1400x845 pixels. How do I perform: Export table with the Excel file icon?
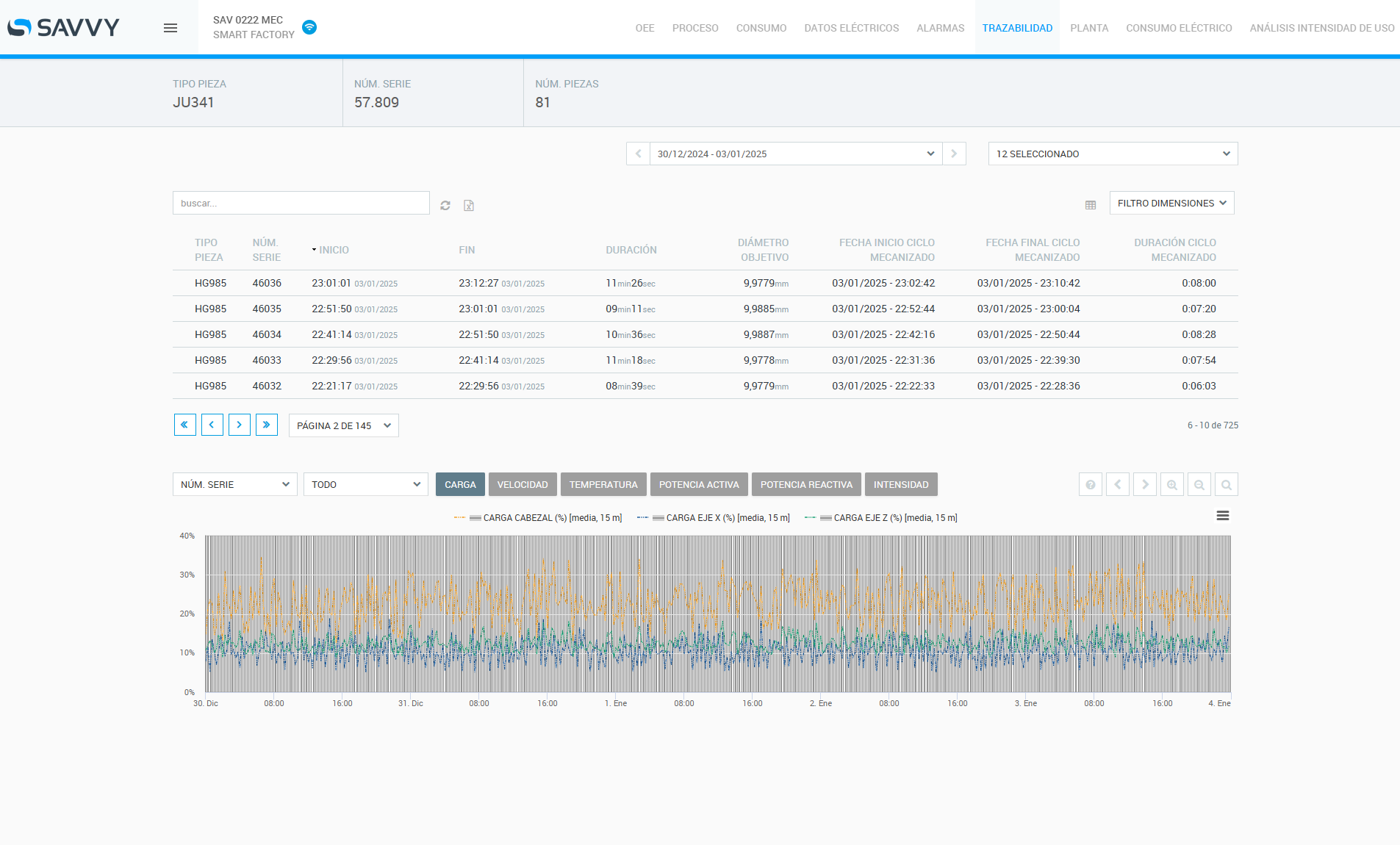(x=469, y=206)
